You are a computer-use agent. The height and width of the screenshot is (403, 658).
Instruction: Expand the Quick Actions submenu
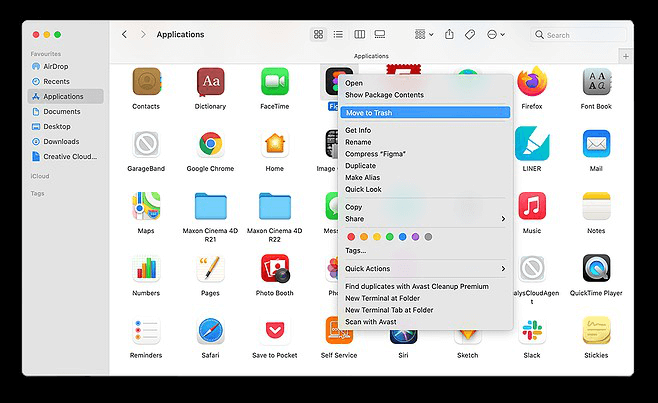pos(425,269)
